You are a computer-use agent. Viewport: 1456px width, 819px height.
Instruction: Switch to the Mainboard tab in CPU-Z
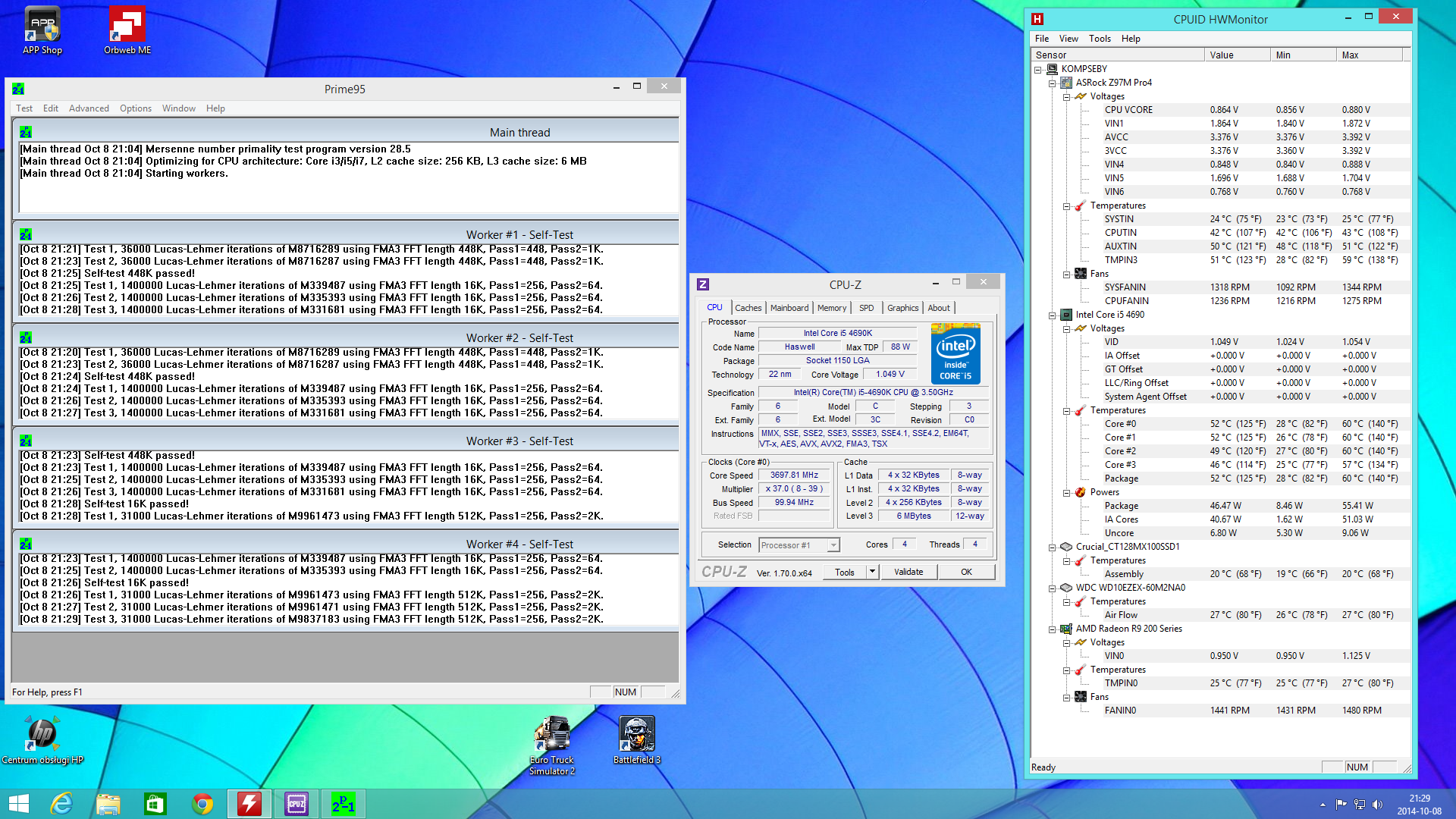coord(789,308)
